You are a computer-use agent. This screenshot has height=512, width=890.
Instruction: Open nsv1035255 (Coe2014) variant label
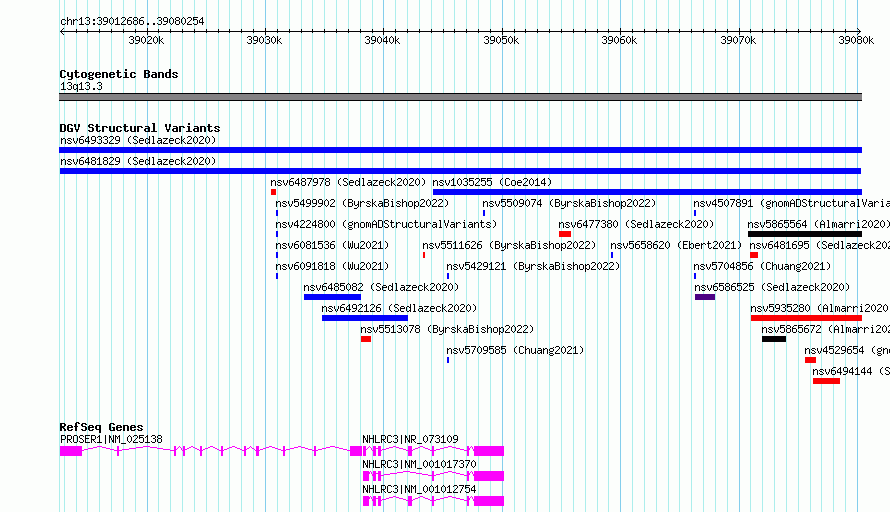[492, 182]
